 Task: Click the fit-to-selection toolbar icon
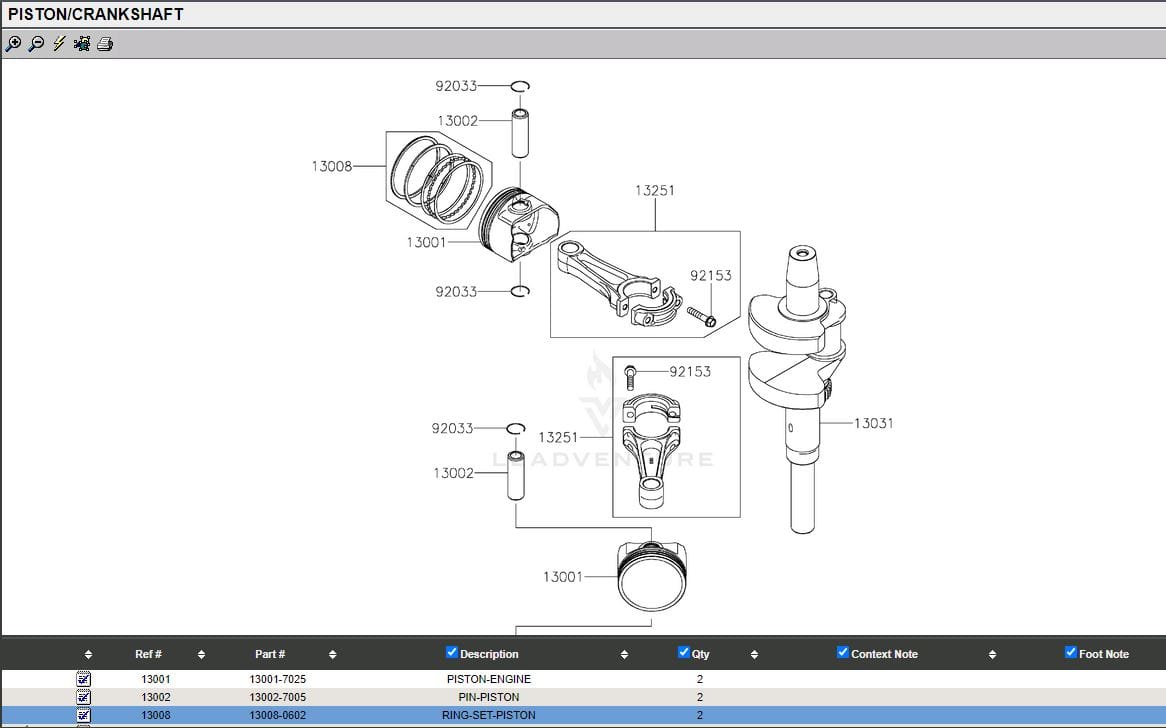(82, 43)
